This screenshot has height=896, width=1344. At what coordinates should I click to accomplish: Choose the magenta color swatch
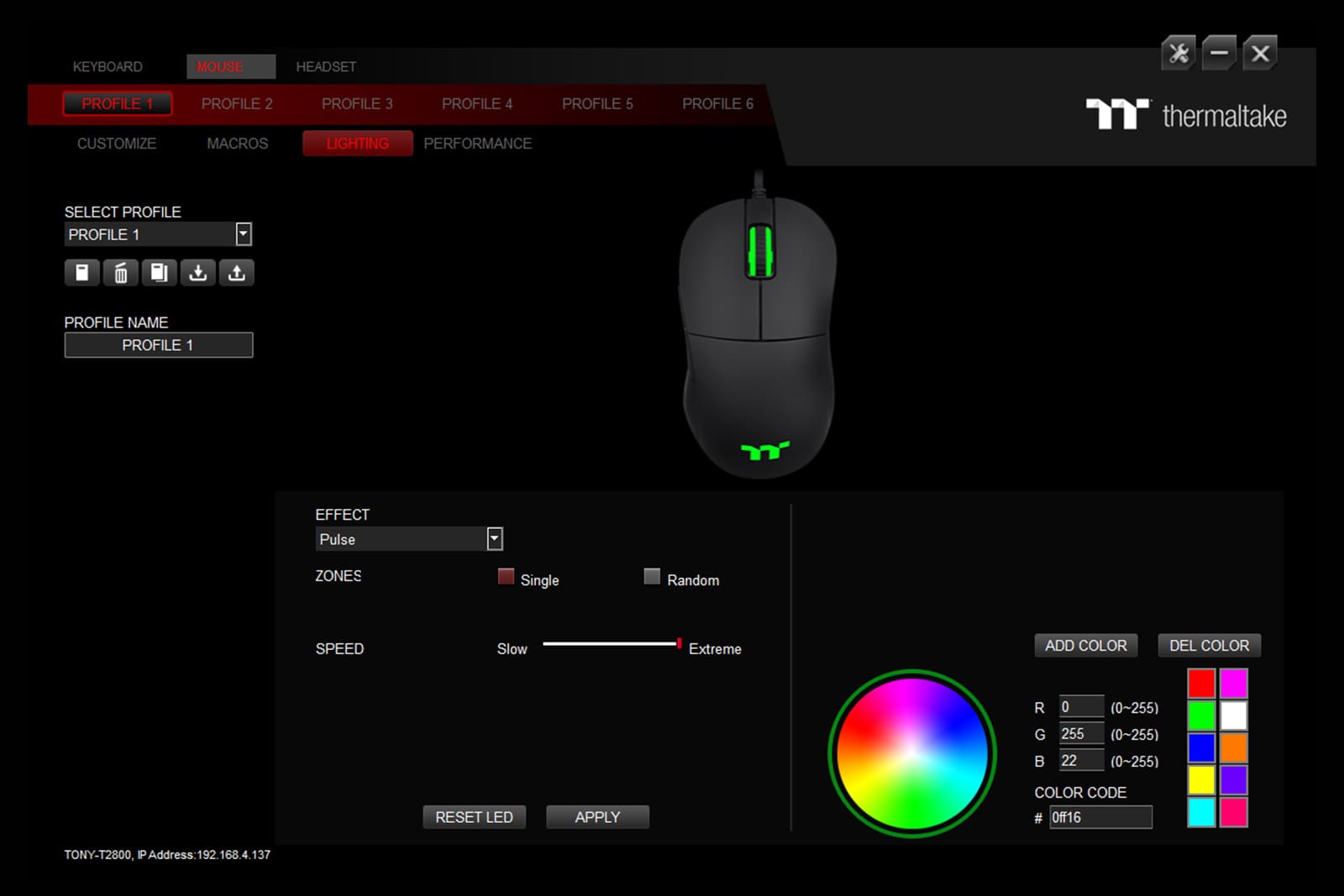pyautogui.click(x=1233, y=684)
